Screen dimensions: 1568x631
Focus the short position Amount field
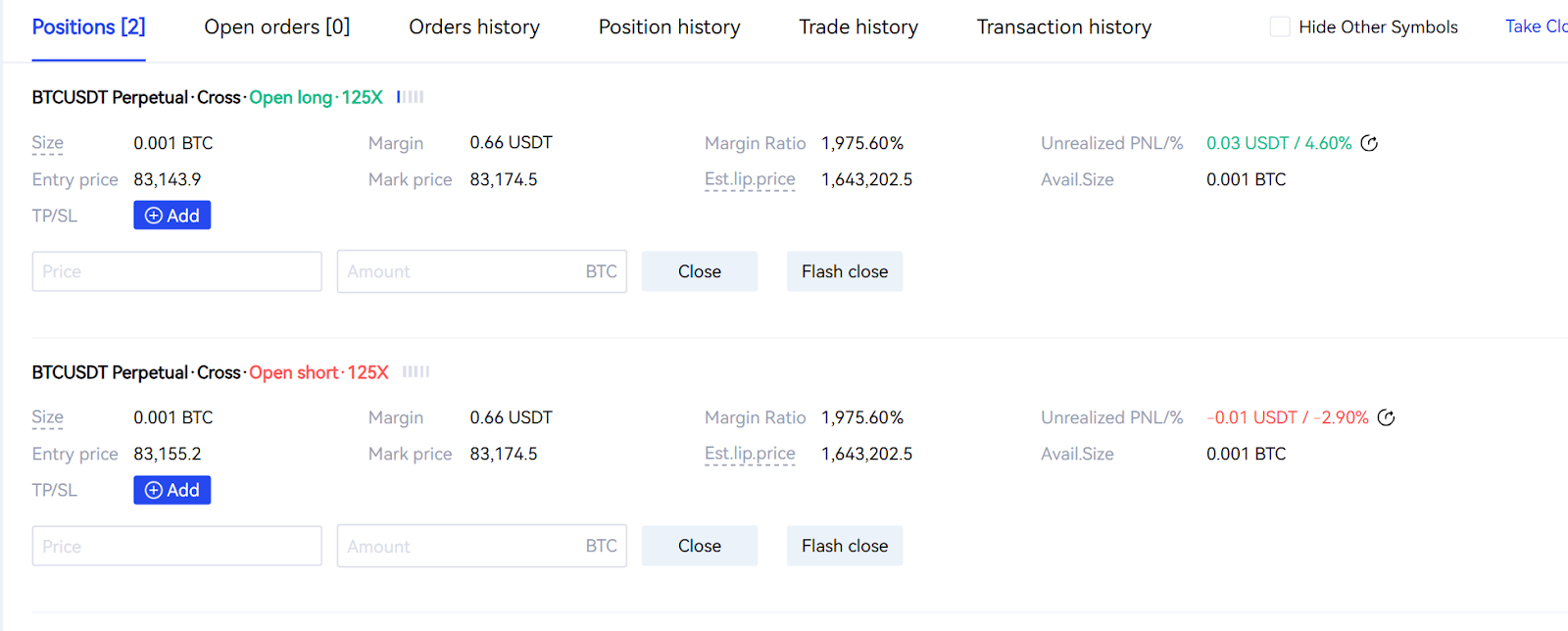pos(461,546)
